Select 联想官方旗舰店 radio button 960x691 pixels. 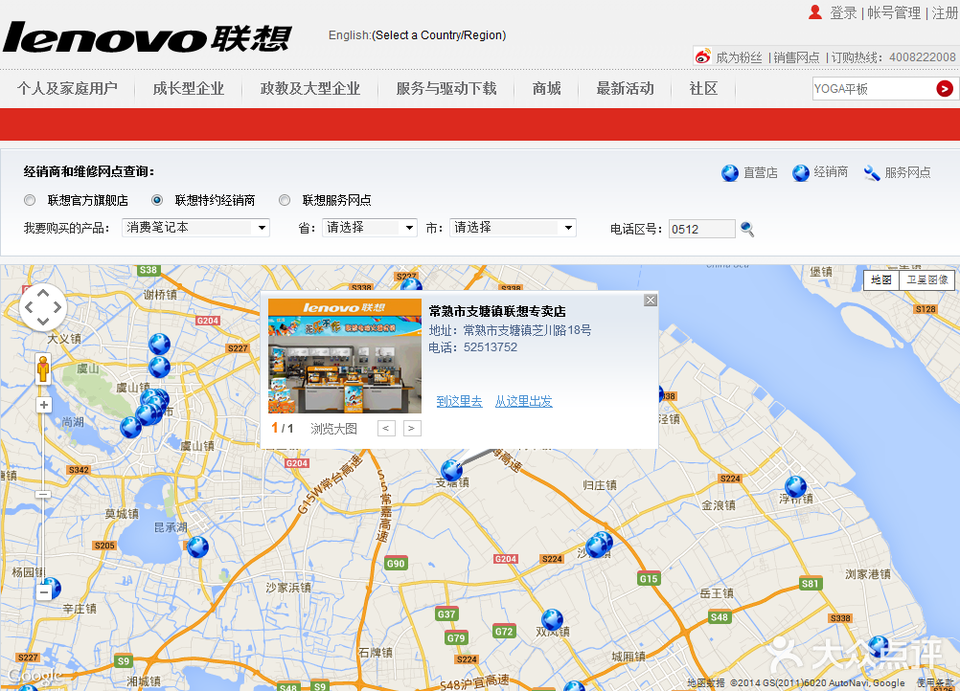click(x=29, y=200)
